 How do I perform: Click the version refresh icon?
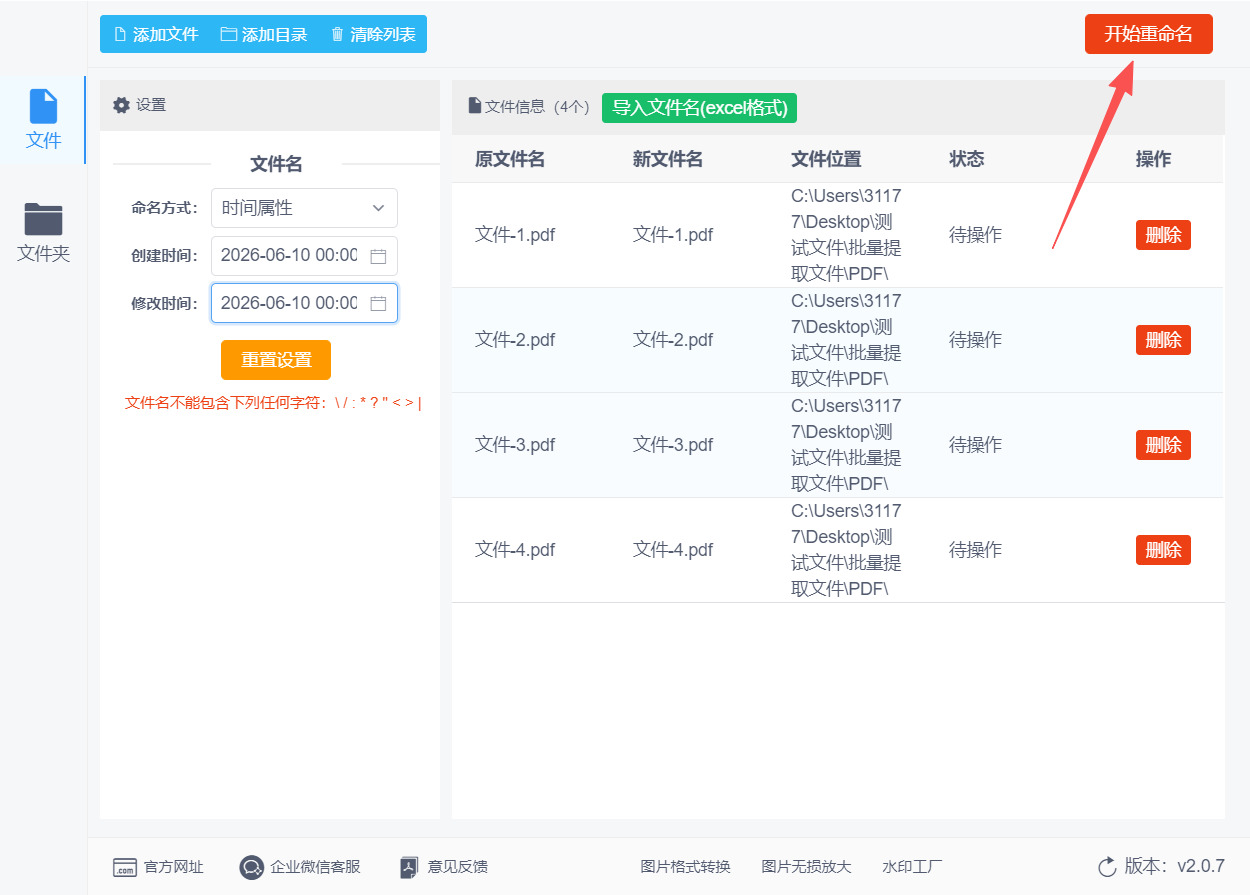point(1107,867)
